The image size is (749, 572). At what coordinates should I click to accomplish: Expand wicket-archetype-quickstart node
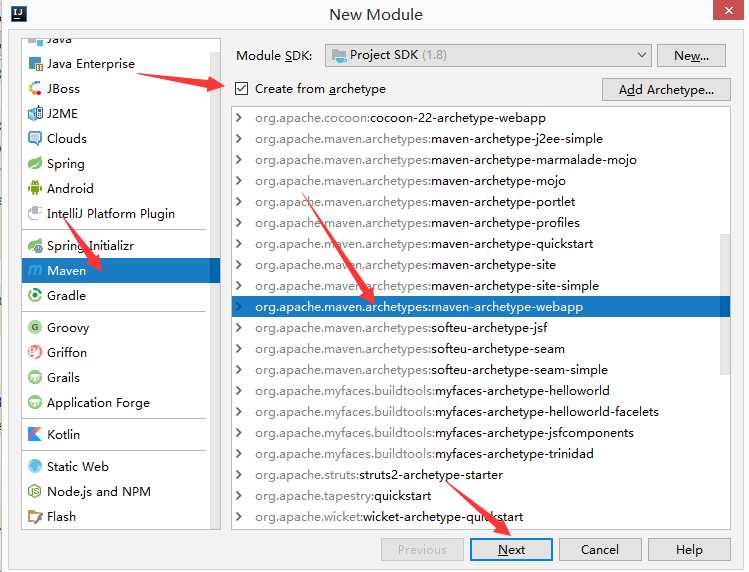coord(239,517)
